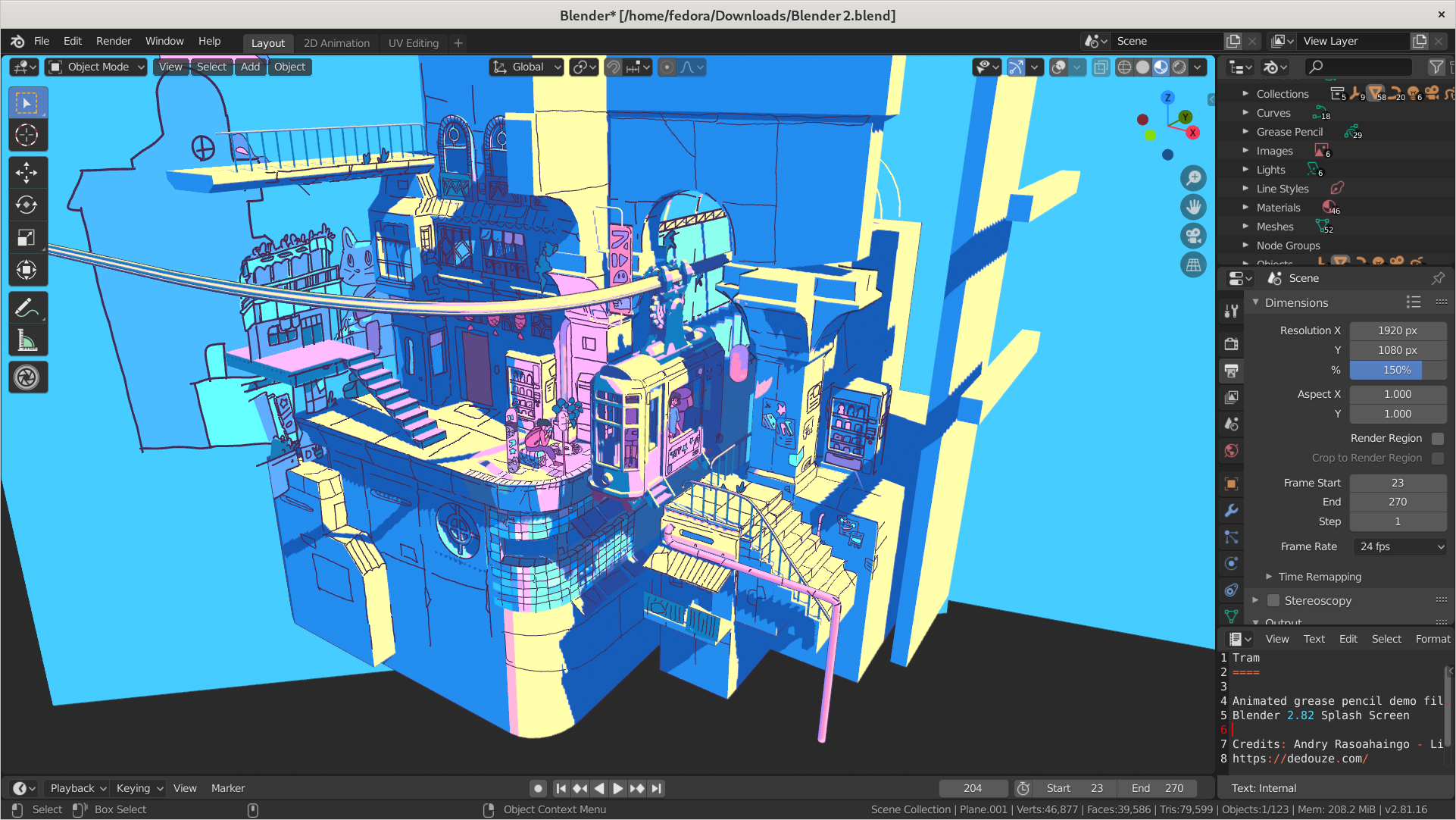
Task: Click the 3D Cursor tool
Action: point(27,135)
